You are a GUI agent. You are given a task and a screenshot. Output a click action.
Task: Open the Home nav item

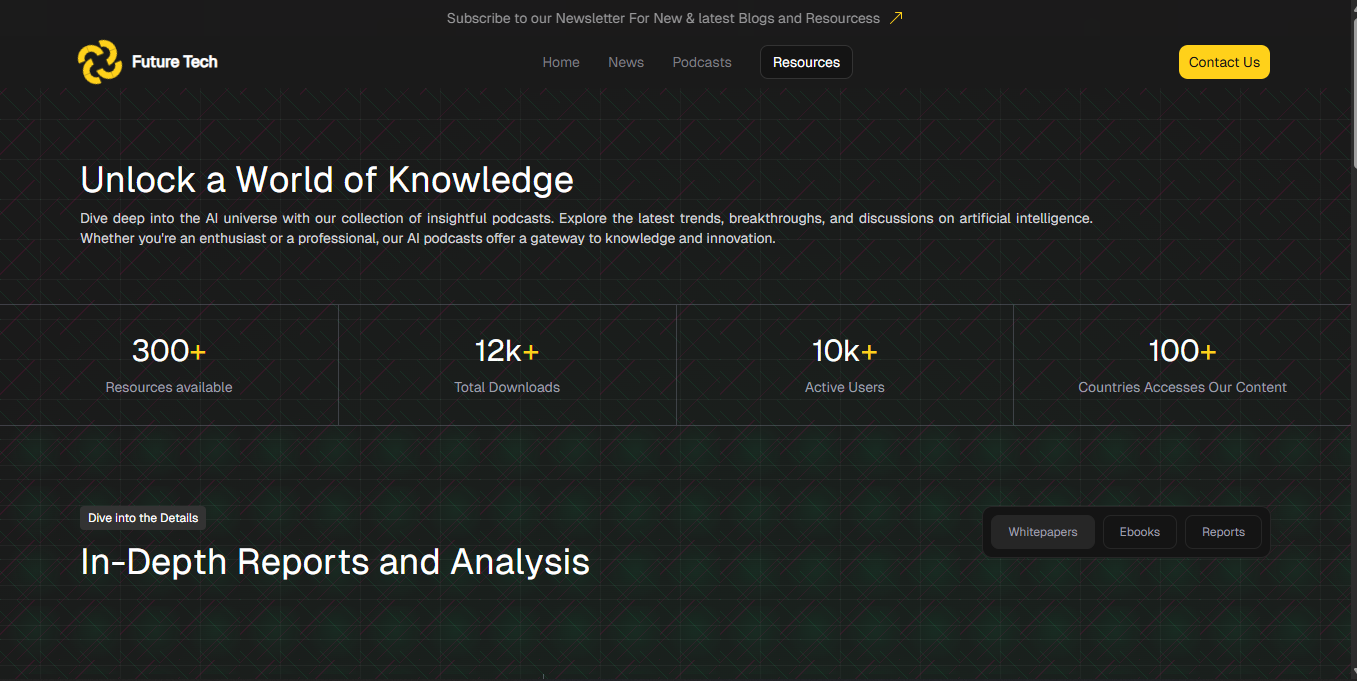click(561, 62)
